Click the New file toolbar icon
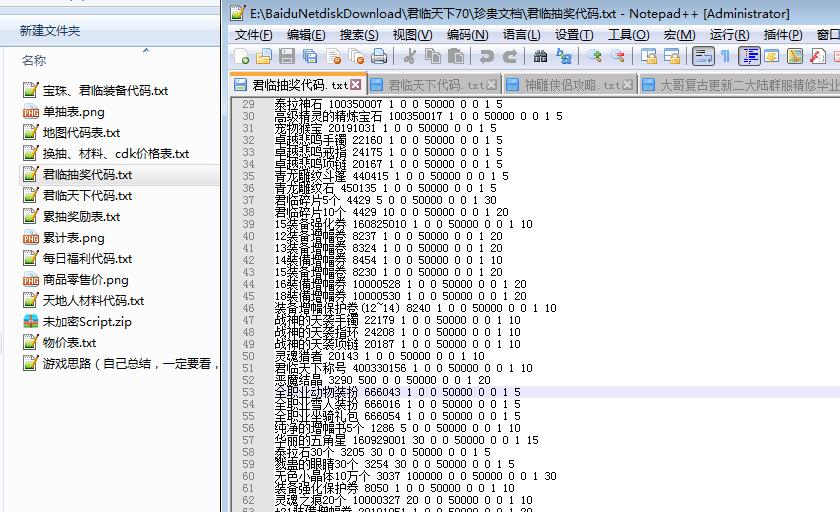Screen dimensions: 840x512 point(242,57)
